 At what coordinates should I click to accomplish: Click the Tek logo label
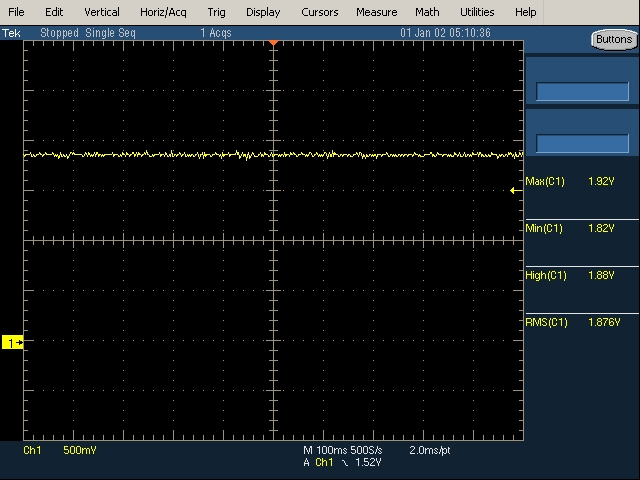point(11,33)
